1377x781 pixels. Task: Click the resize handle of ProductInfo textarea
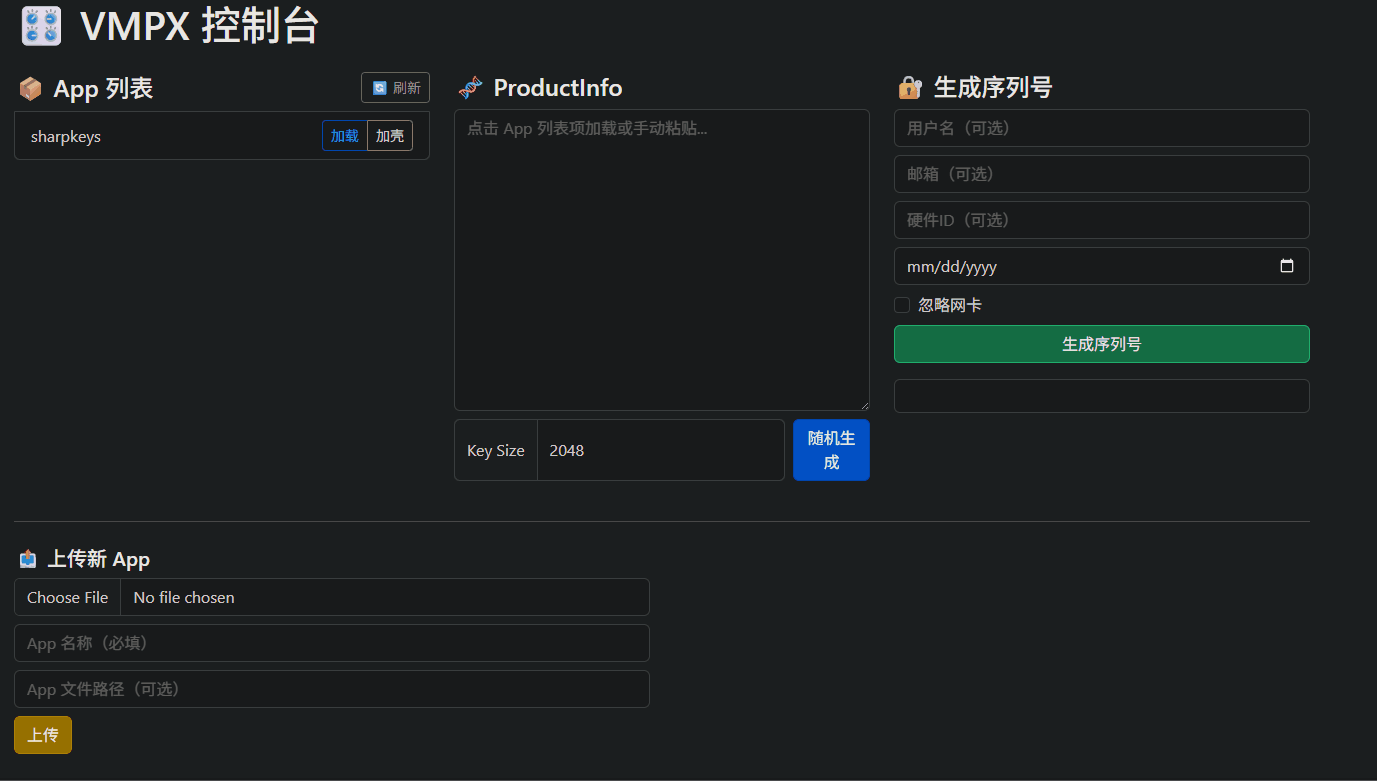pyautogui.click(x=864, y=404)
